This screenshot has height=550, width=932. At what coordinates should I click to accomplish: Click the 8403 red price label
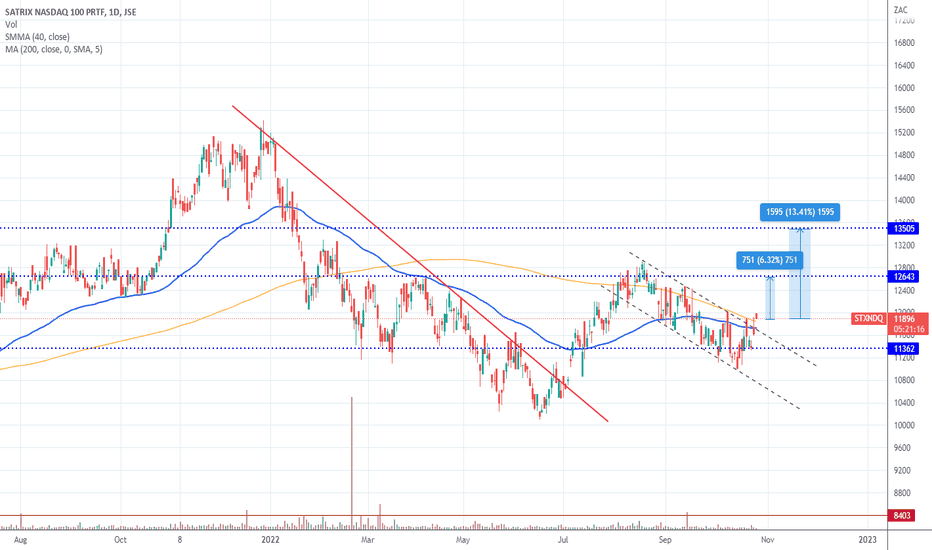tap(902, 516)
